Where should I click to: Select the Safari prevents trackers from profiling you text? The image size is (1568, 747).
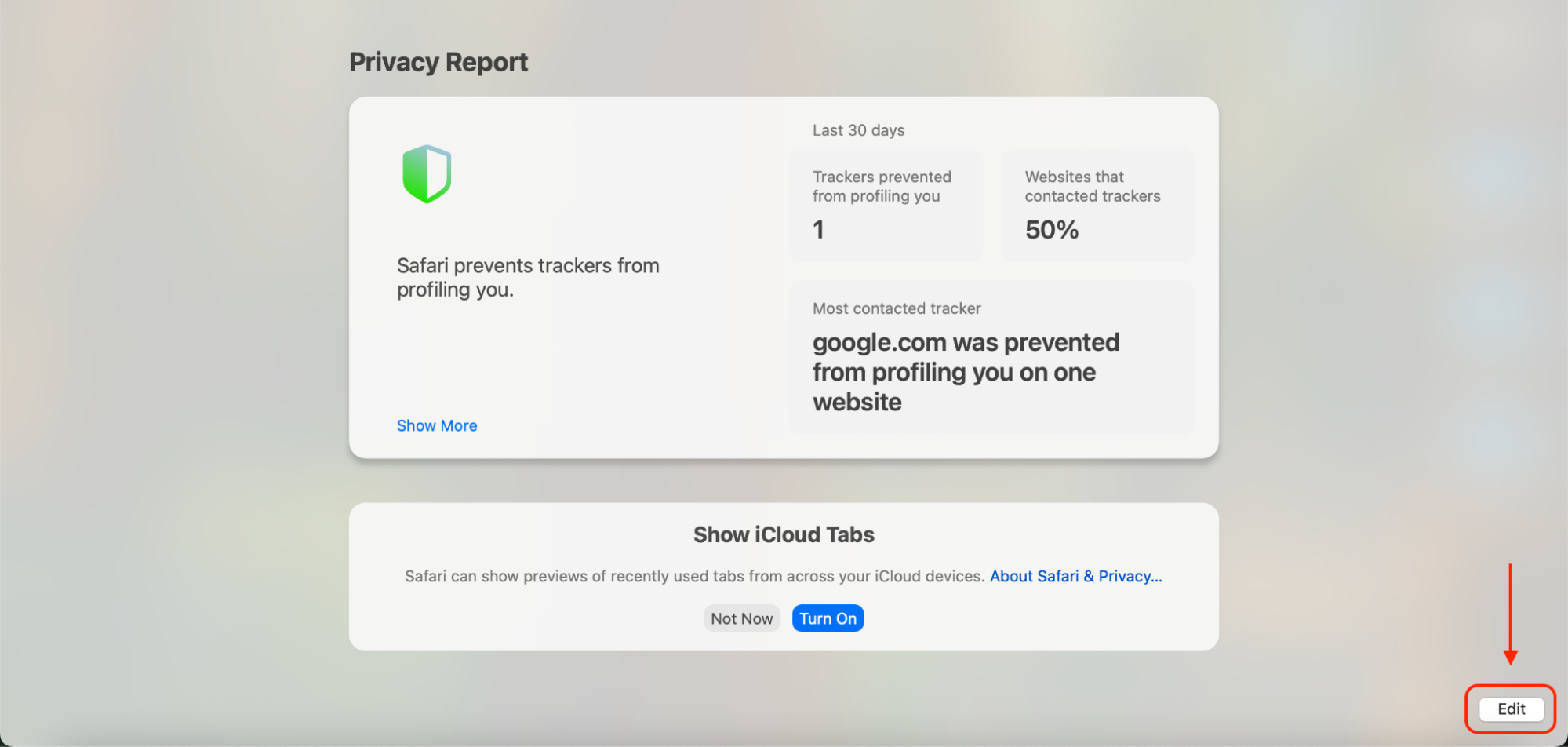click(527, 276)
